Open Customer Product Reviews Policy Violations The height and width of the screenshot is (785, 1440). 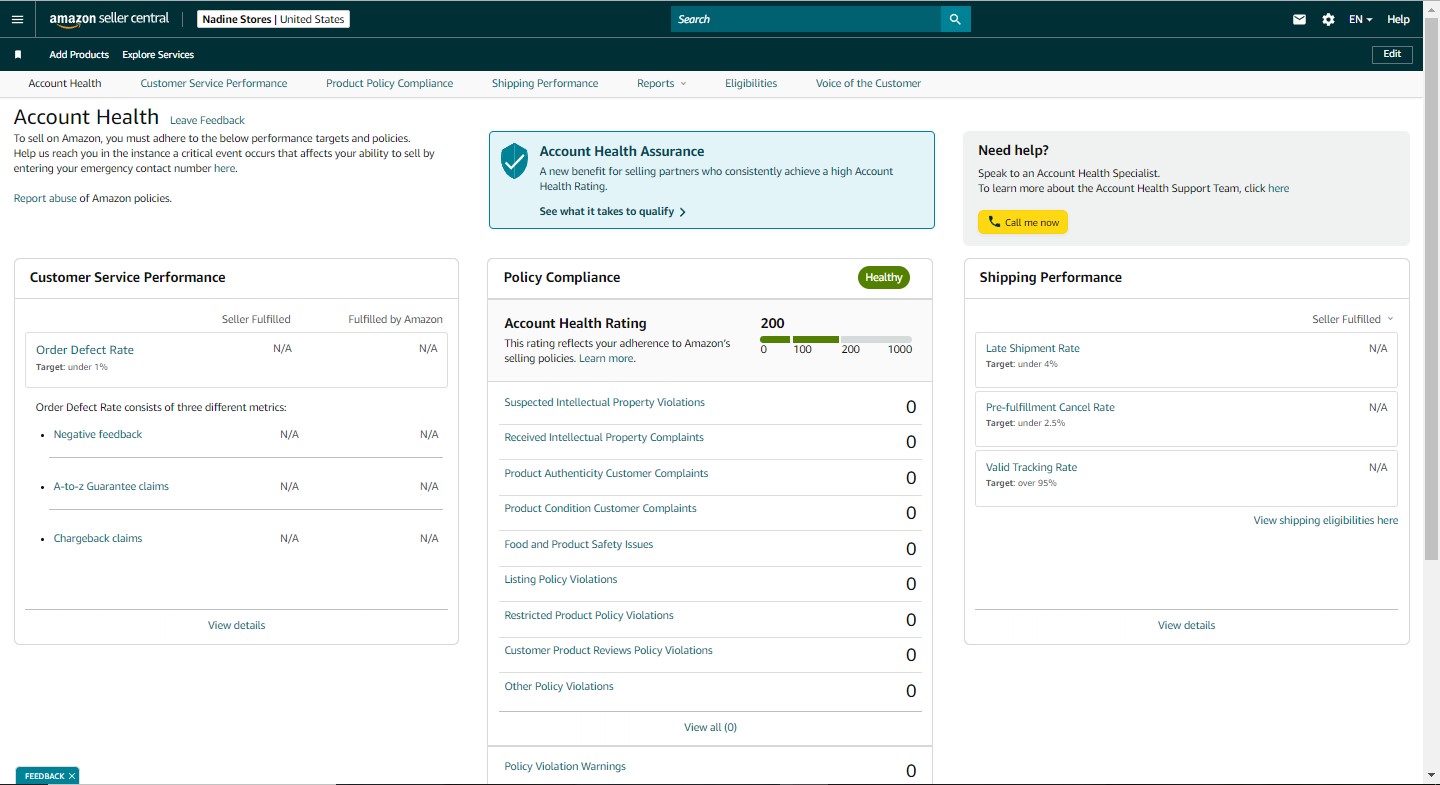(x=608, y=650)
